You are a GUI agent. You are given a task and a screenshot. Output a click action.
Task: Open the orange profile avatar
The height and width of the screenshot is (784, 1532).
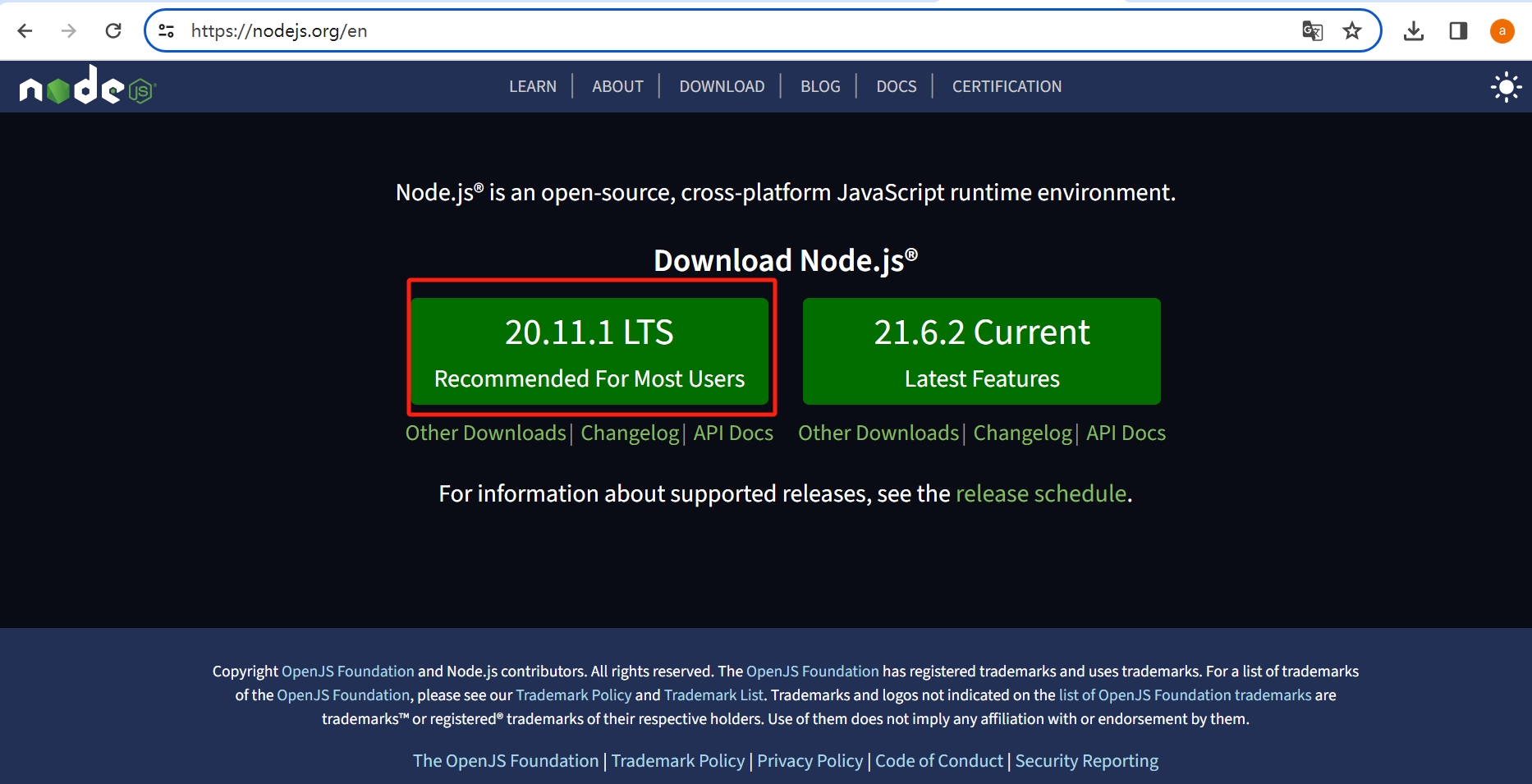1502,31
